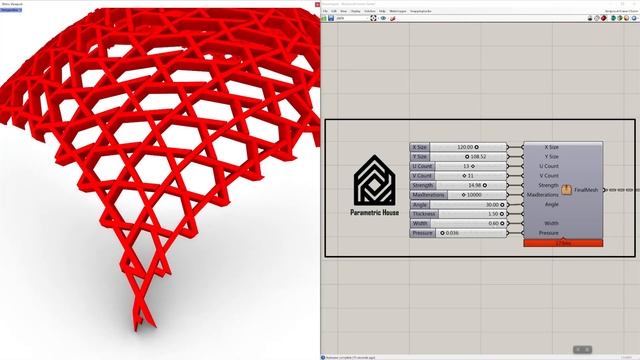The height and width of the screenshot is (360, 640).
Task: Click the Zoom Extents icon
Action: (373, 18)
